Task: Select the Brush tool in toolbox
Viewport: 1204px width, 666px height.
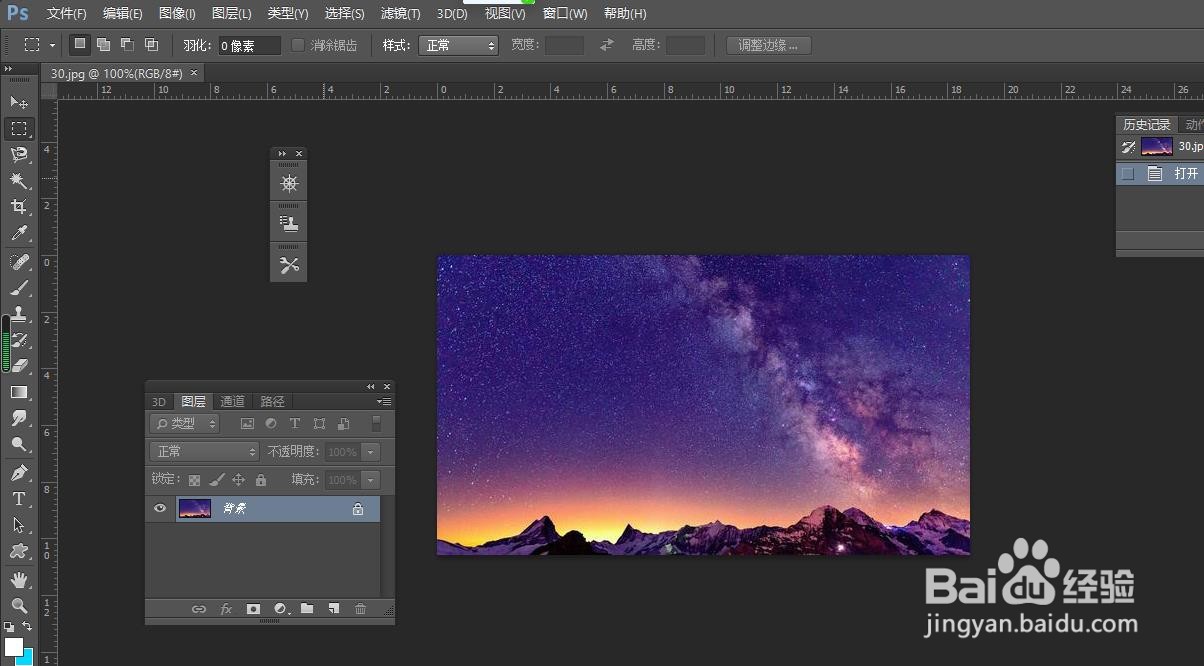Action: coord(19,288)
